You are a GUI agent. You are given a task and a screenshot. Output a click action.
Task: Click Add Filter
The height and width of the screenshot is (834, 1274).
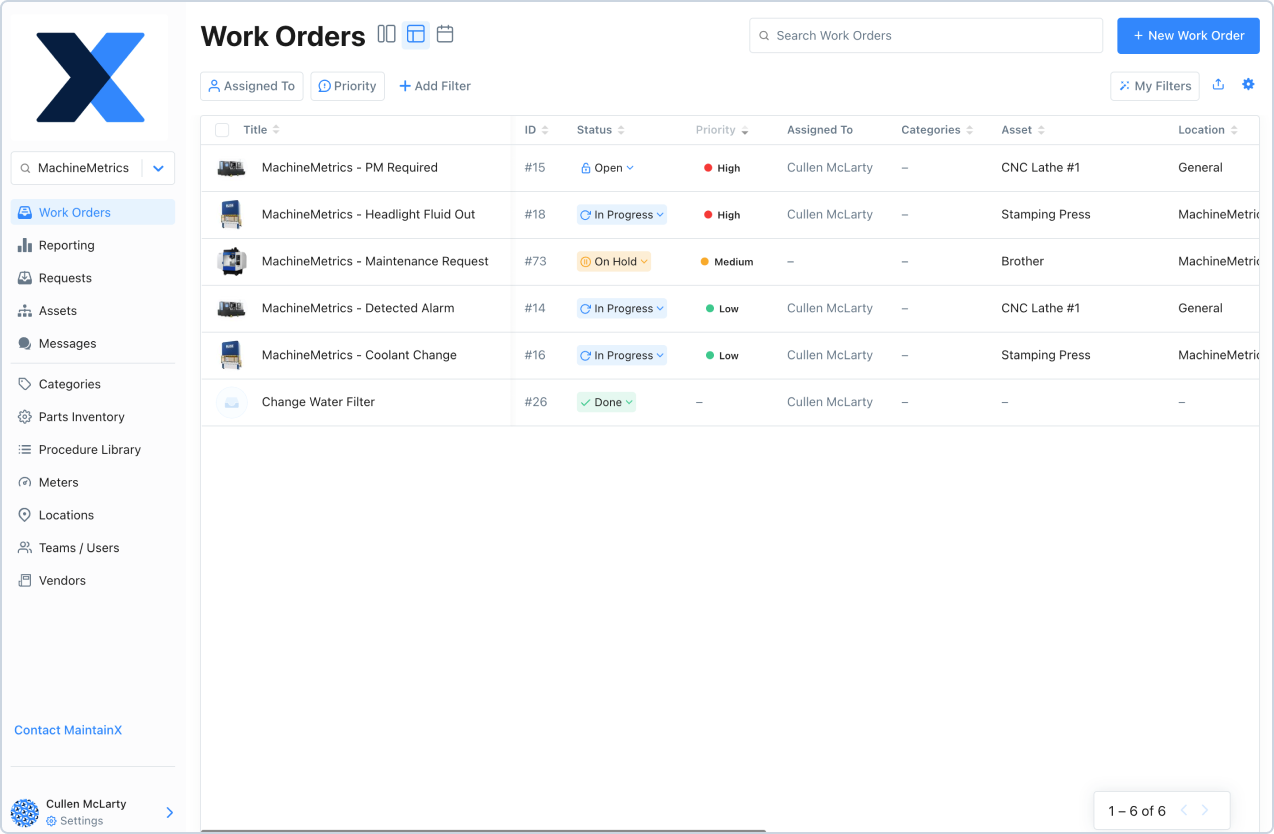[x=435, y=86]
